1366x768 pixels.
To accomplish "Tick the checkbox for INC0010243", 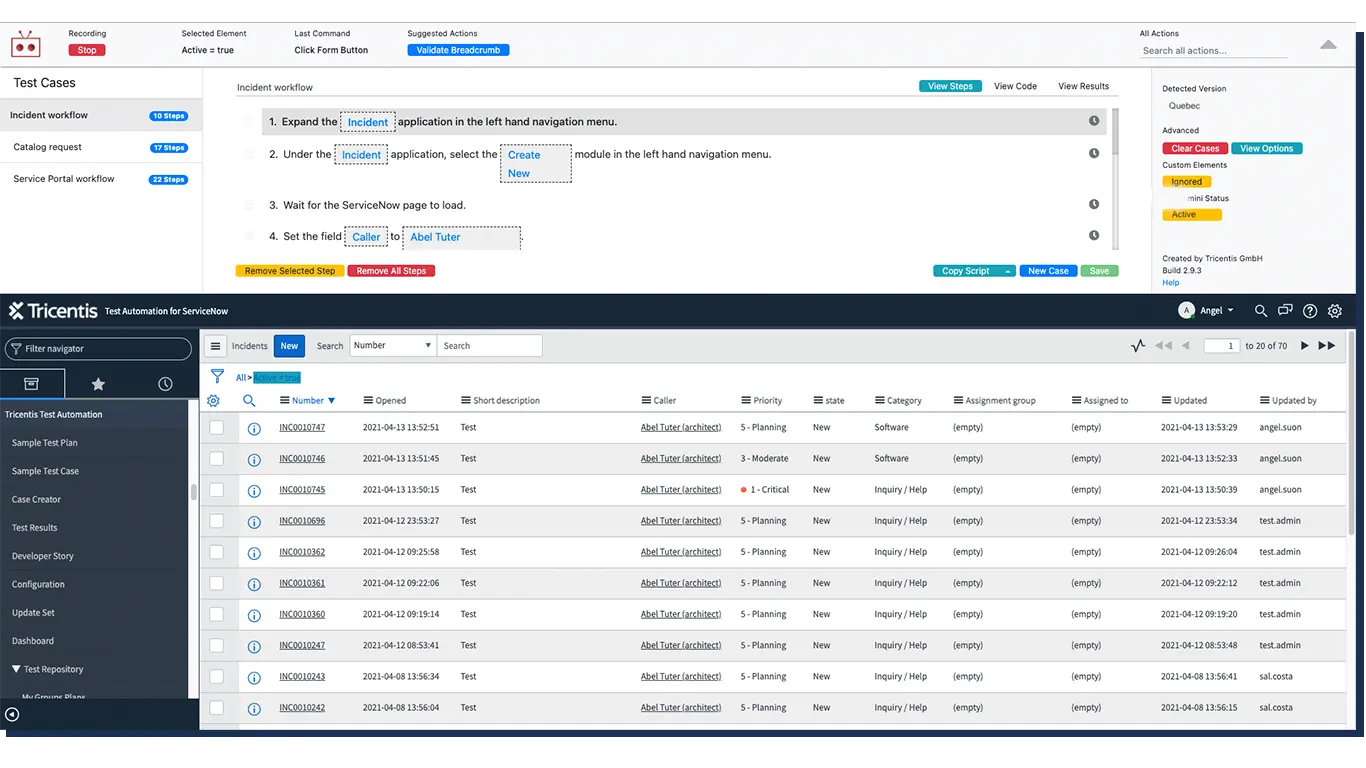I will pos(217,676).
